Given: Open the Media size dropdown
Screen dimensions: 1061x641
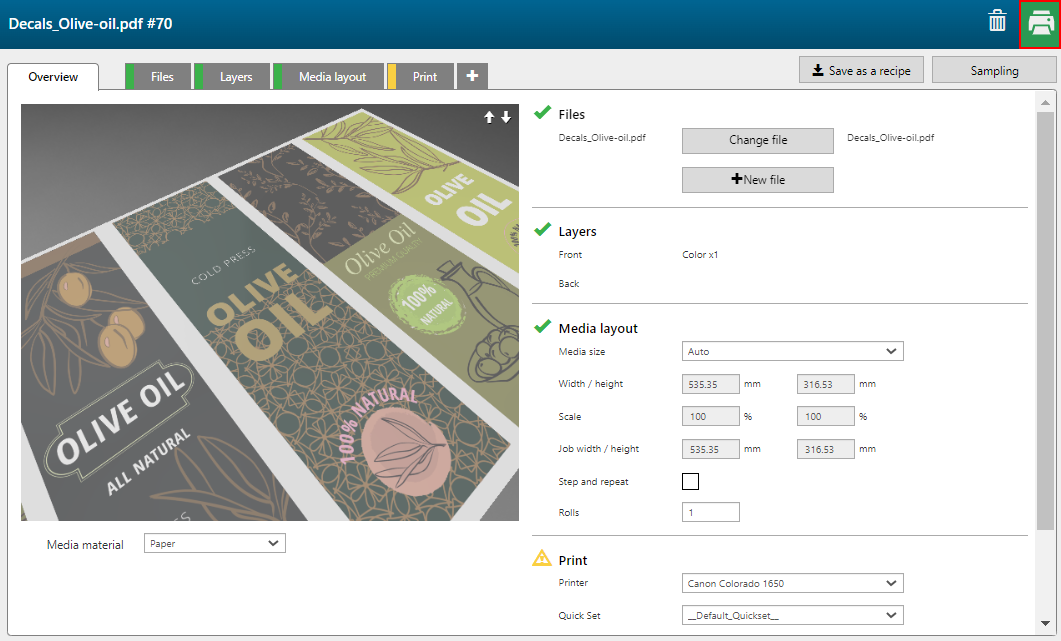Looking at the screenshot, I should click(792, 351).
